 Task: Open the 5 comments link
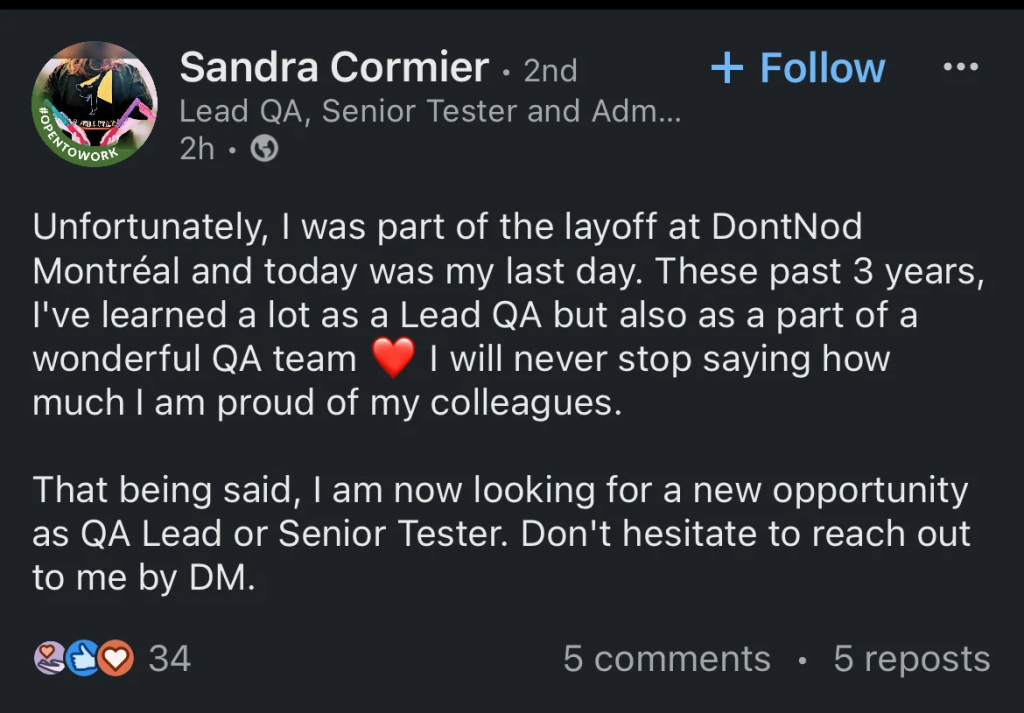[666, 659]
